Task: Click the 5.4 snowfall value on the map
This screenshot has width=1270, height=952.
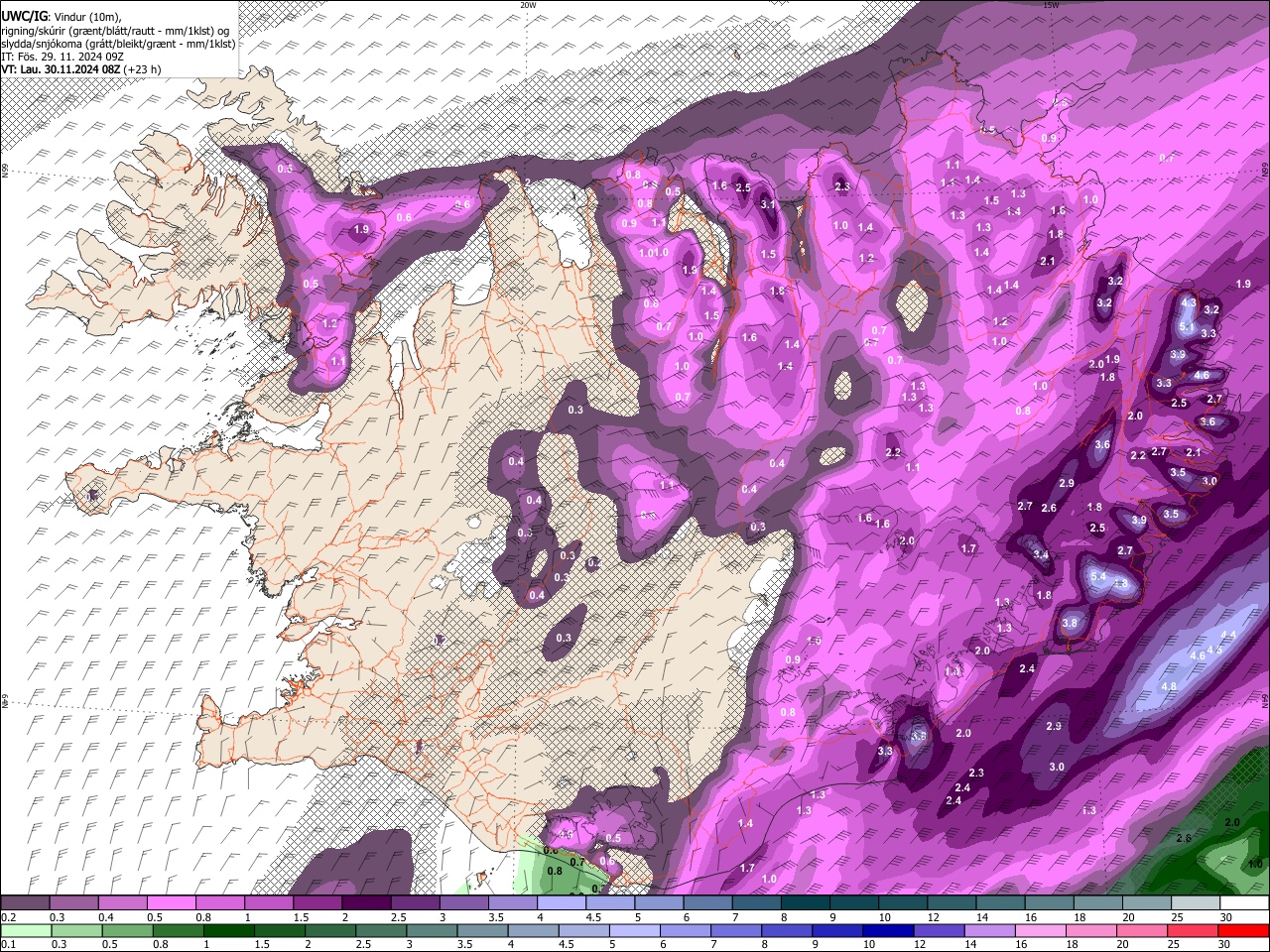Action: point(1097,576)
